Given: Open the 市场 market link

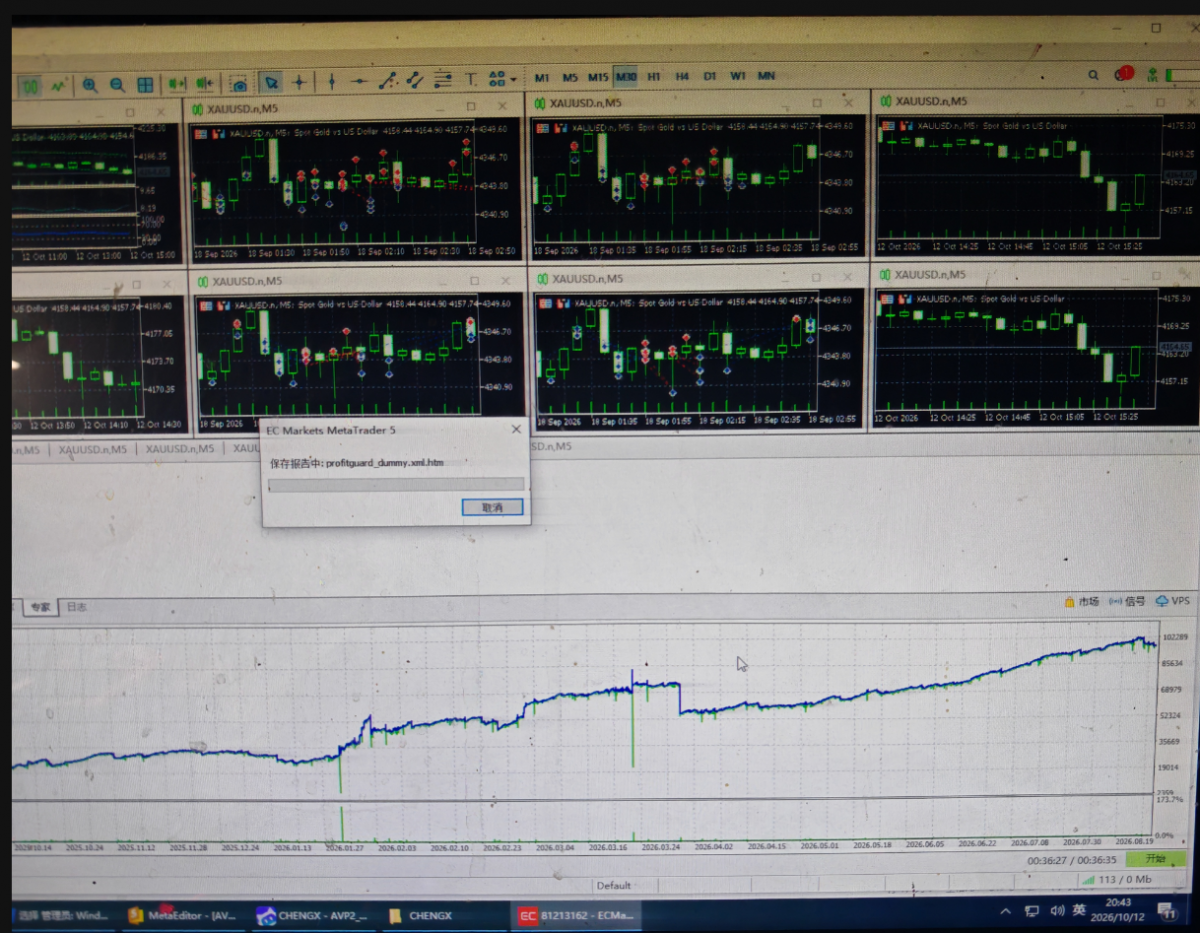Looking at the screenshot, I should point(1081,601).
